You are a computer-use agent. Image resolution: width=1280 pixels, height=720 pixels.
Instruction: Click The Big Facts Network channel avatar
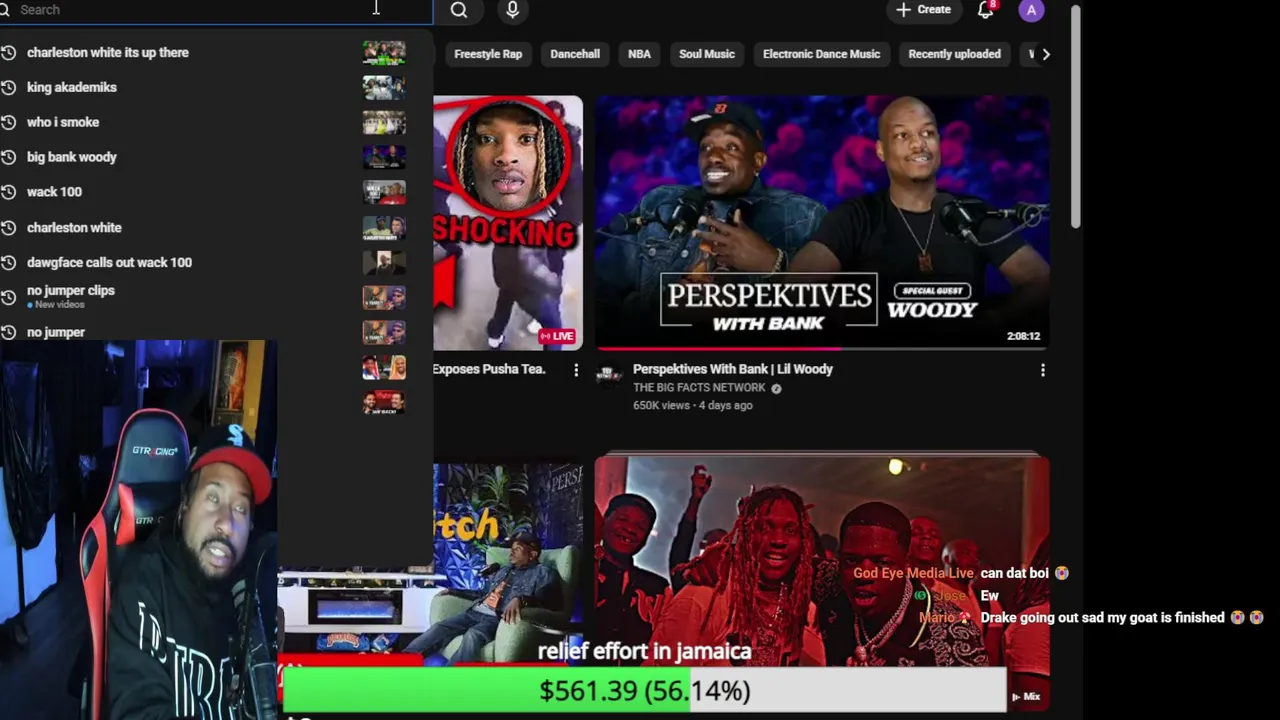pyautogui.click(x=609, y=374)
